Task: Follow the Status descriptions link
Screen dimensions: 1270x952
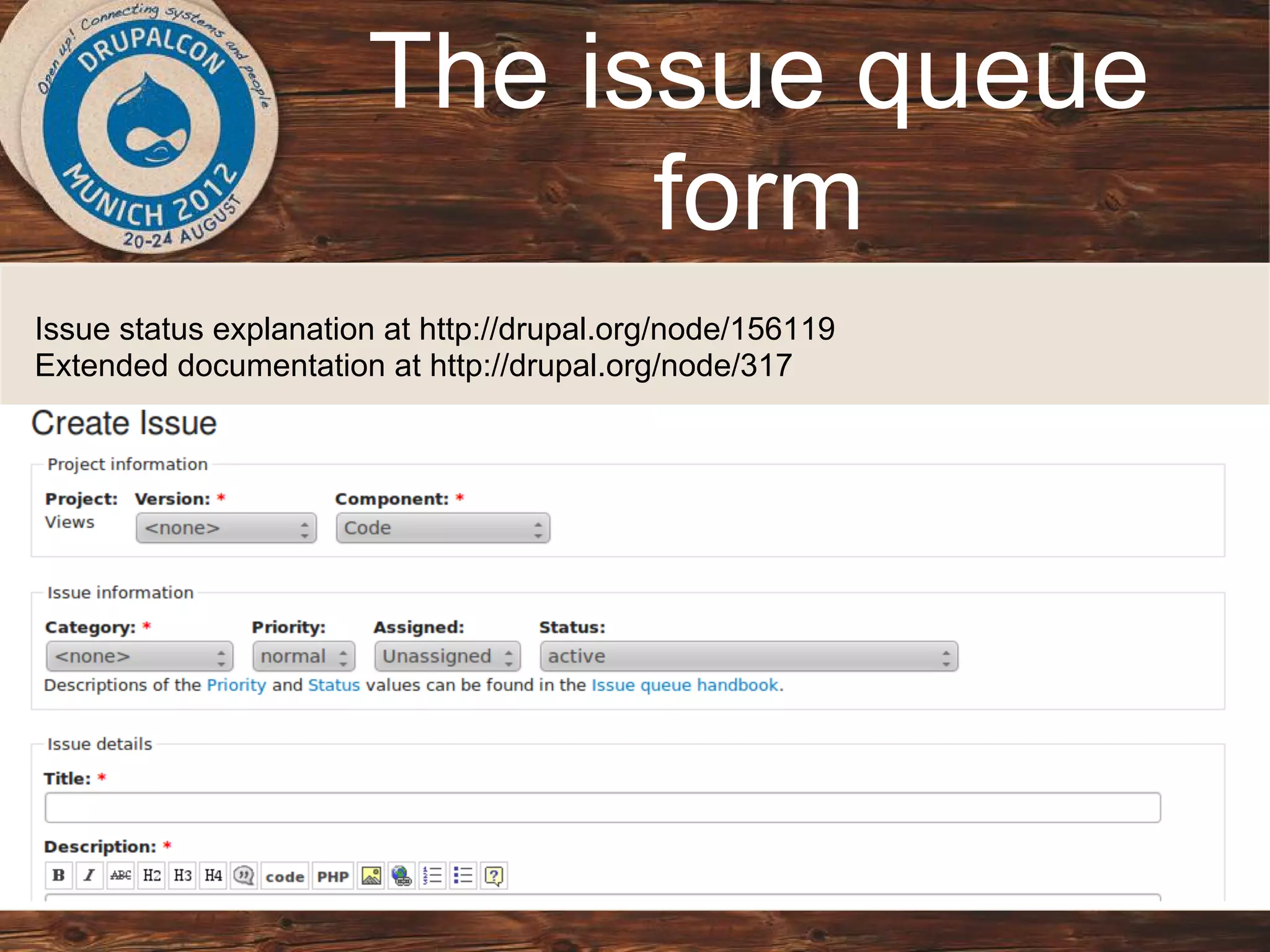Action: [x=334, y=685]
